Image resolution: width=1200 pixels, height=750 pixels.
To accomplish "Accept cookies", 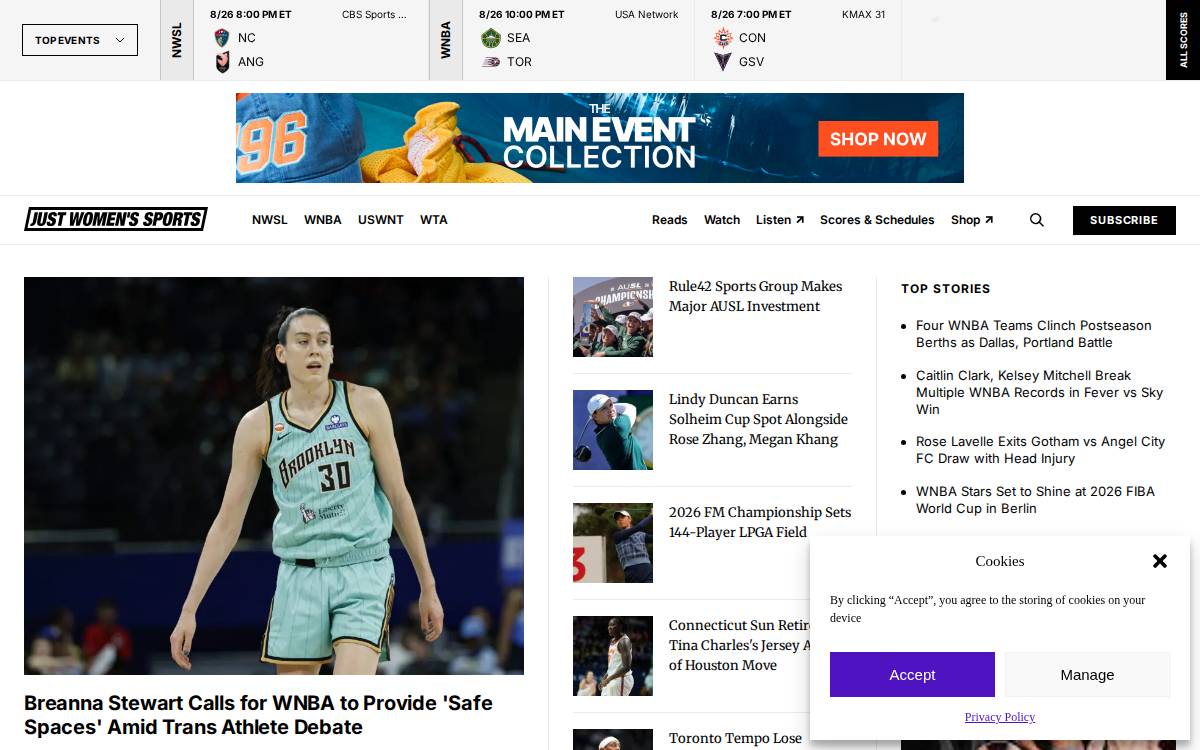I will (x=912, y=675).
